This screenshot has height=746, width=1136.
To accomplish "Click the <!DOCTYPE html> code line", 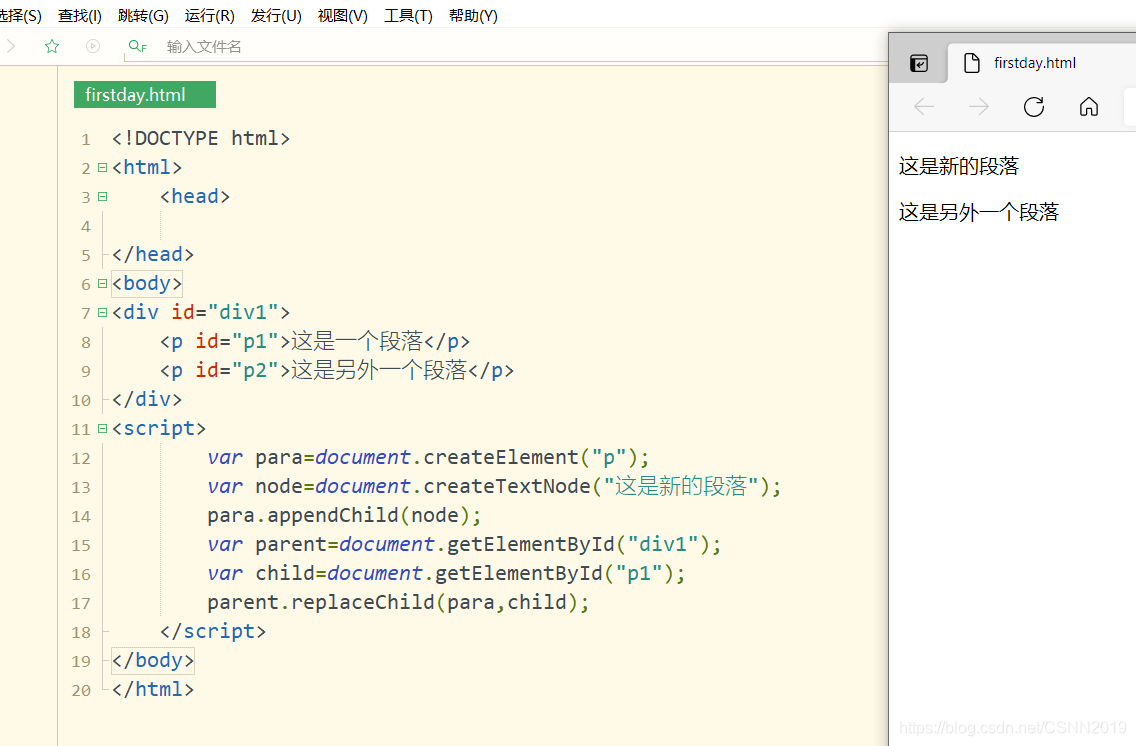I will coord(201,138).
